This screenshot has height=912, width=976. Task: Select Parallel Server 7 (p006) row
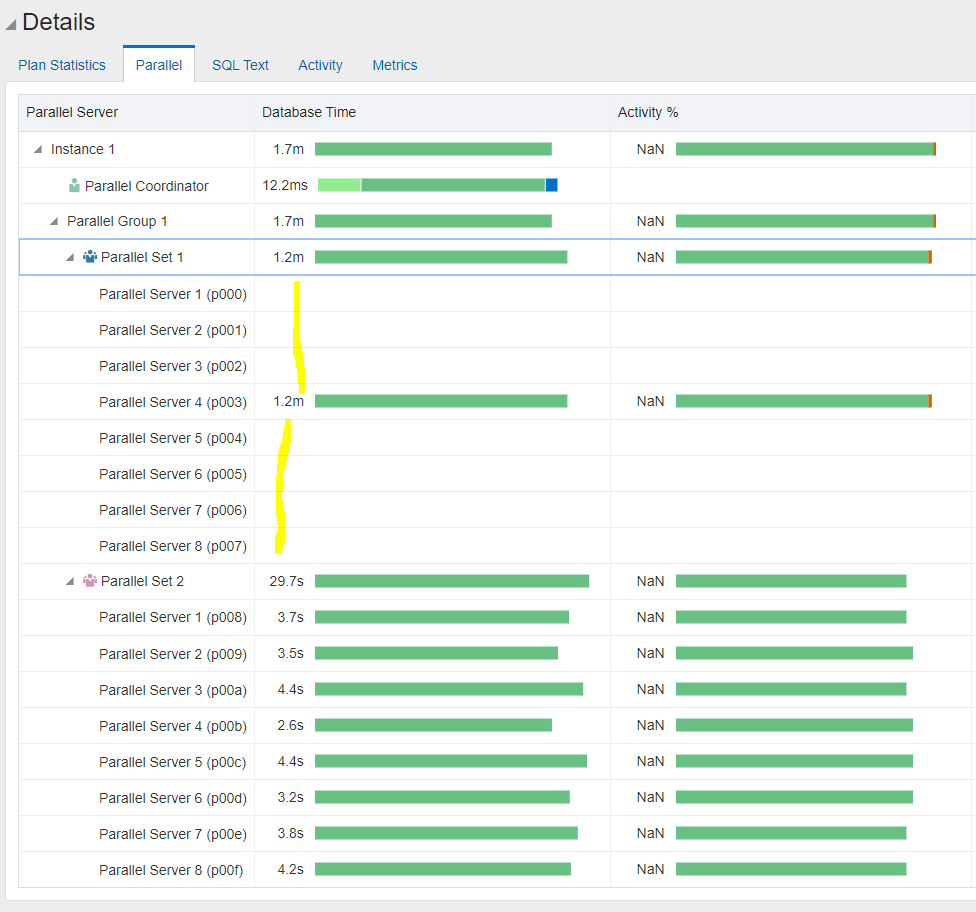pyautogui.click(x=497, y=510)
